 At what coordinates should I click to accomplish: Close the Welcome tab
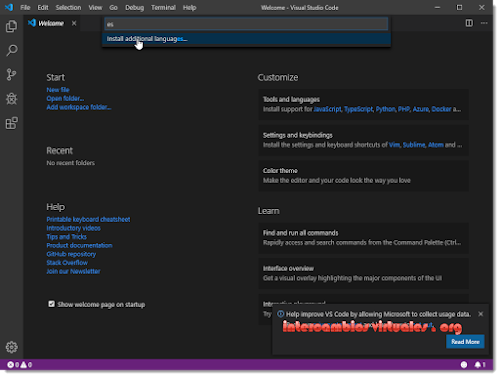click(x=74, y=23)
